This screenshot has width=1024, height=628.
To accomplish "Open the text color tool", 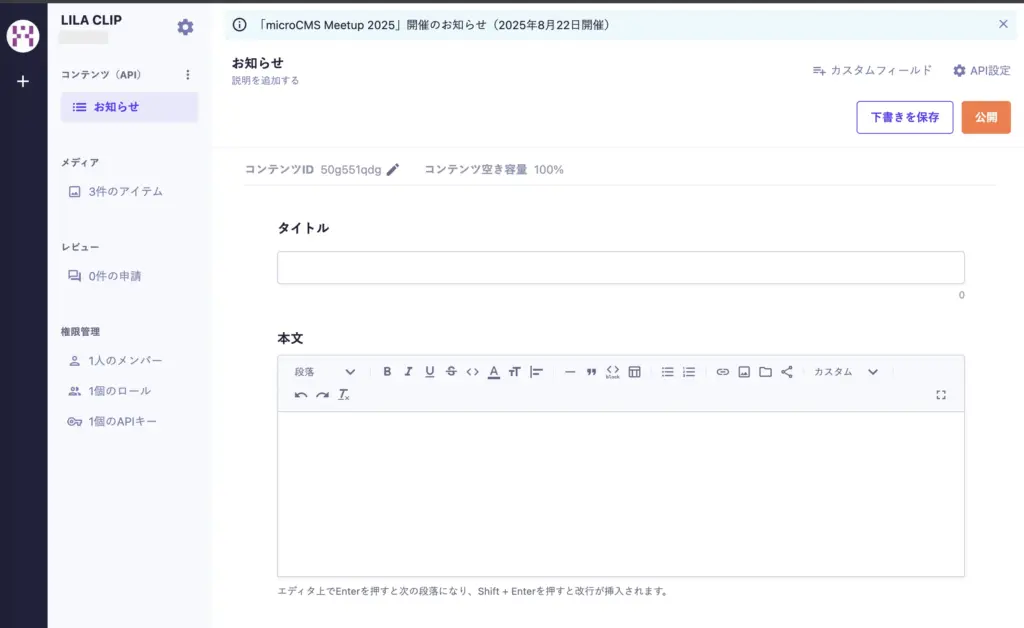I will 494,371.
